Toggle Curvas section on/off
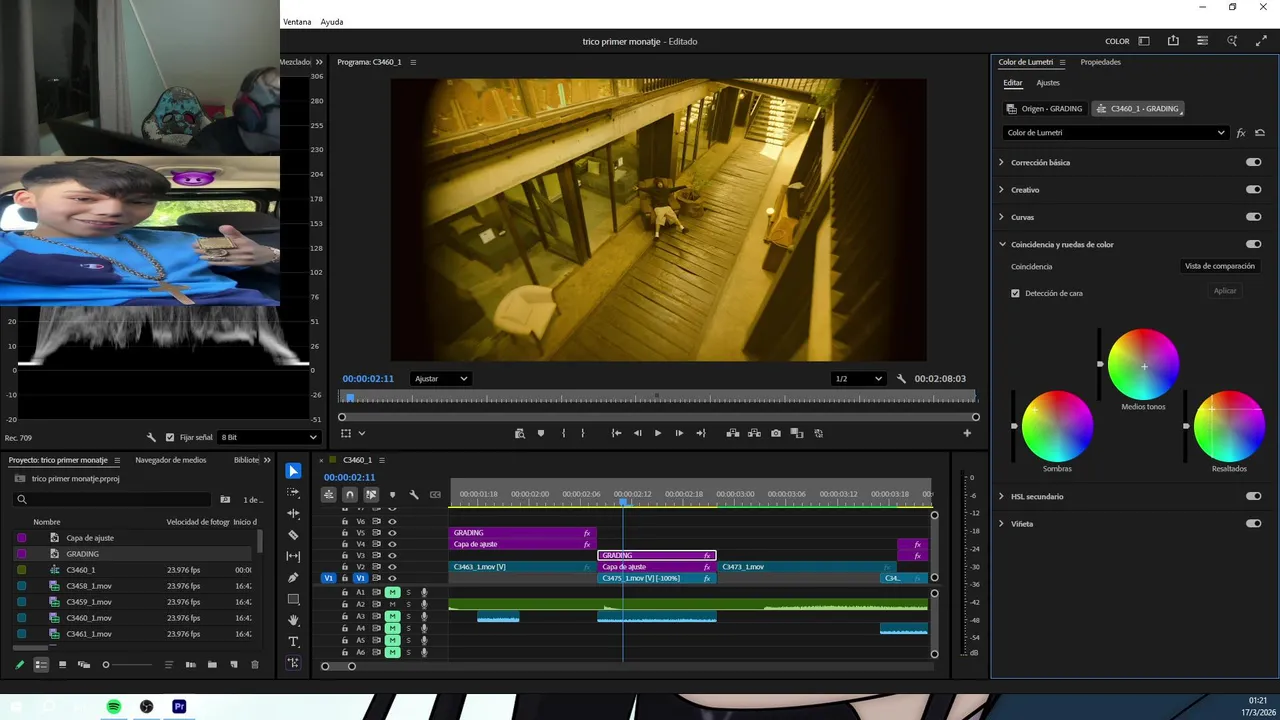Image resolution: width=1280 pixels, height=720 pixels. [x=1253, y=217]
